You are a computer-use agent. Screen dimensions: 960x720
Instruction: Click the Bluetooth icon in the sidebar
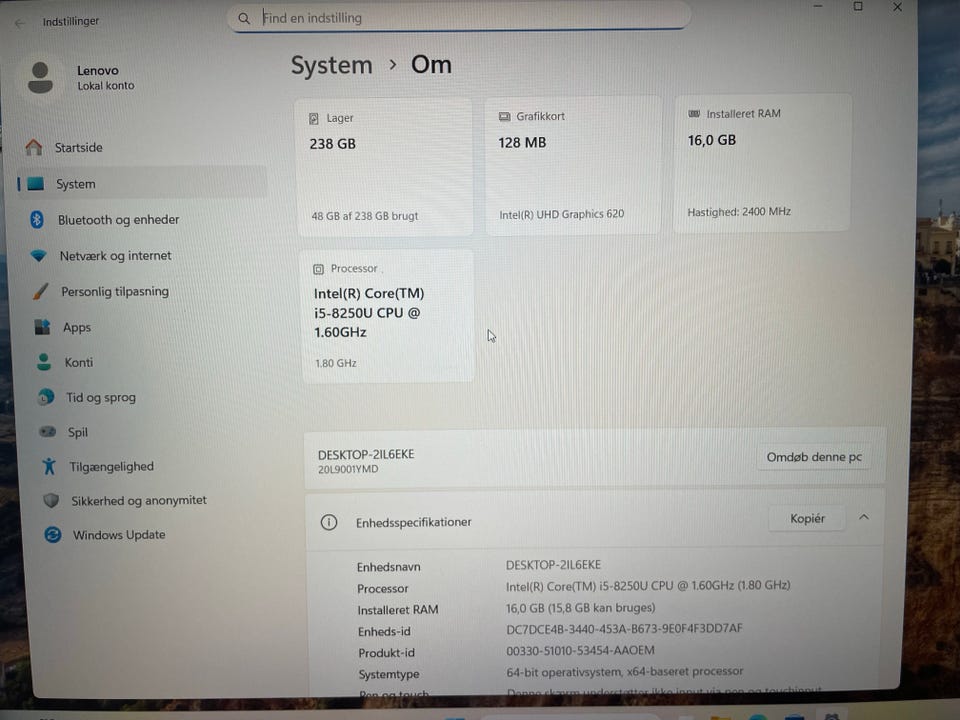(x=37, y=219)
